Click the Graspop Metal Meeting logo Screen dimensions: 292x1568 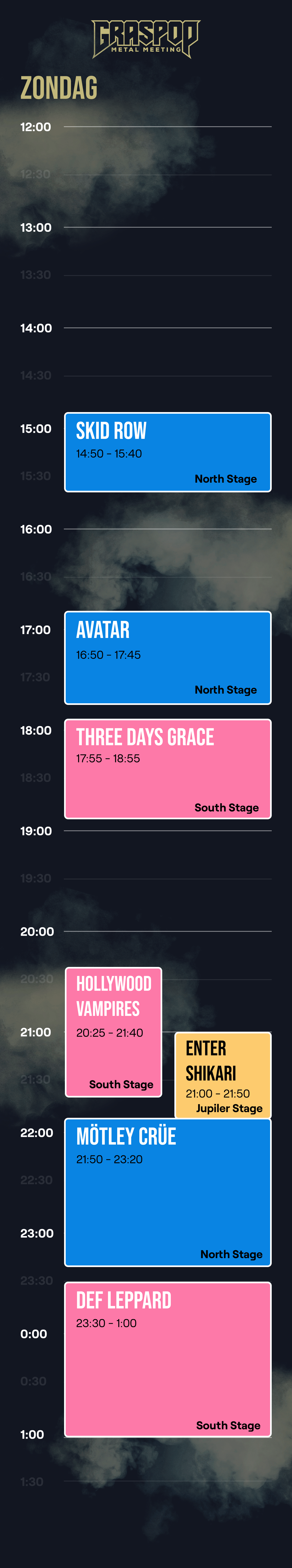(146, 39)
